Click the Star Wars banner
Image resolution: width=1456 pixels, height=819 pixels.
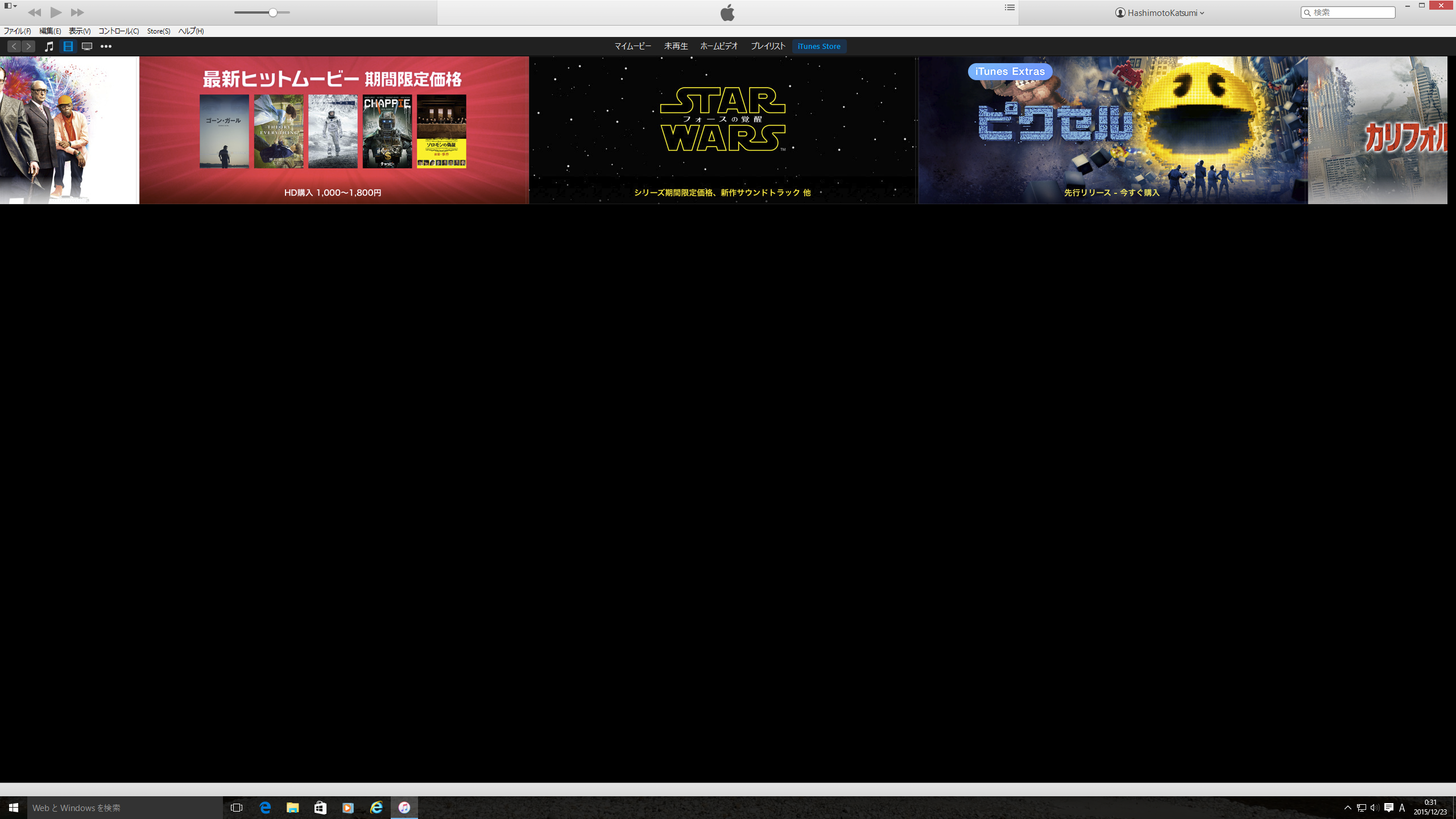click(722, 130)
